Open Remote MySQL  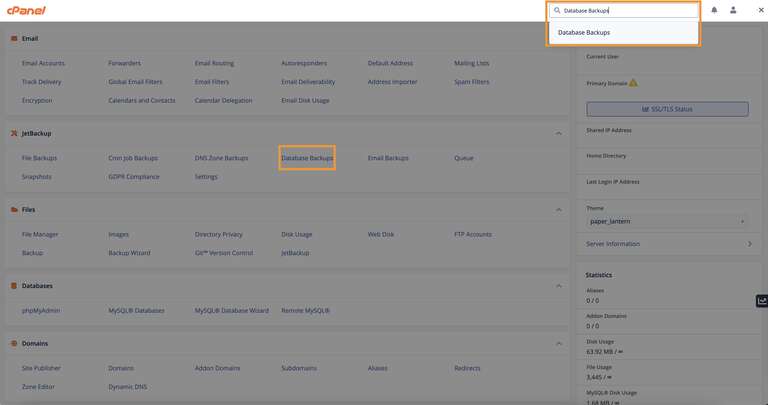point(305,310)
